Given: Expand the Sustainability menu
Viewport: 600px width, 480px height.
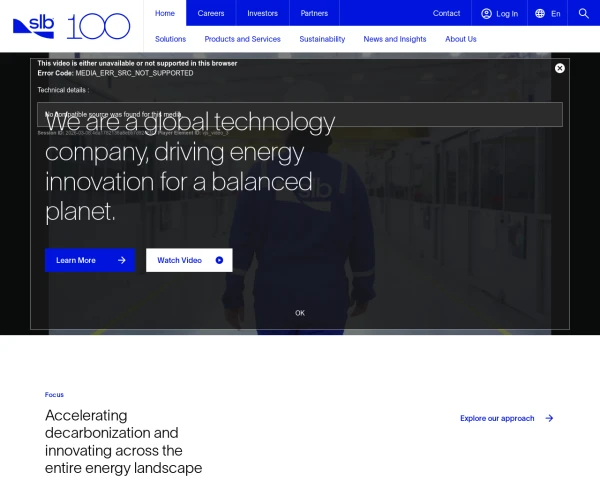Looking at the screenshot, I should click(x=322, y=39).
